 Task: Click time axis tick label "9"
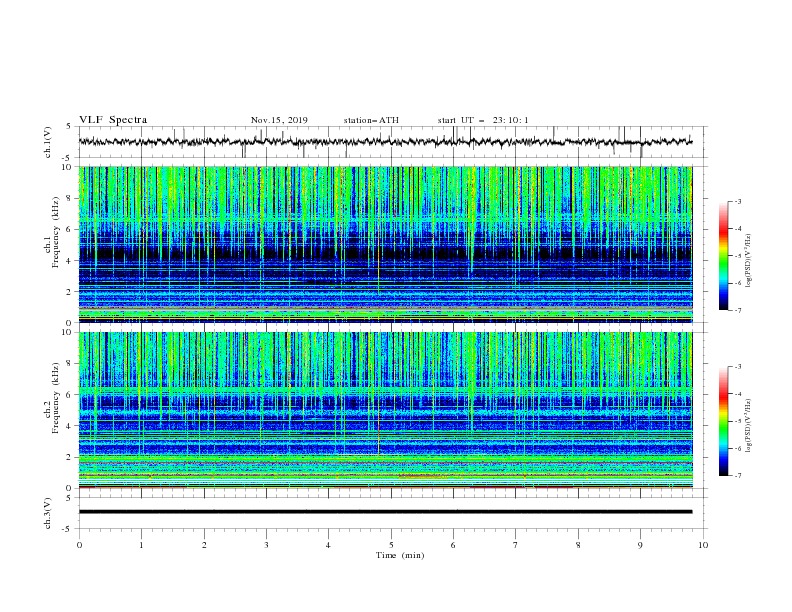tap(640, 545)
